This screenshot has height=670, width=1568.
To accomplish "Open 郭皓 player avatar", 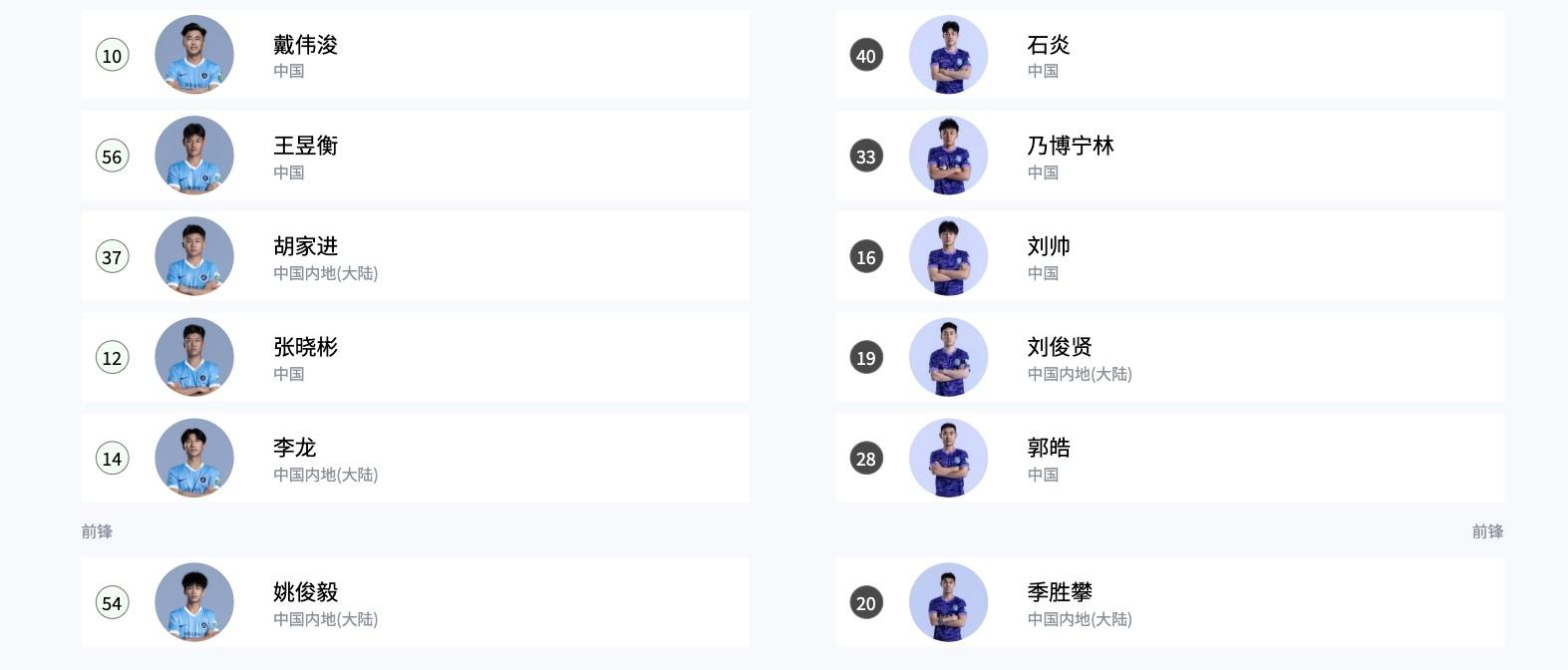I will tap(948, 458).
